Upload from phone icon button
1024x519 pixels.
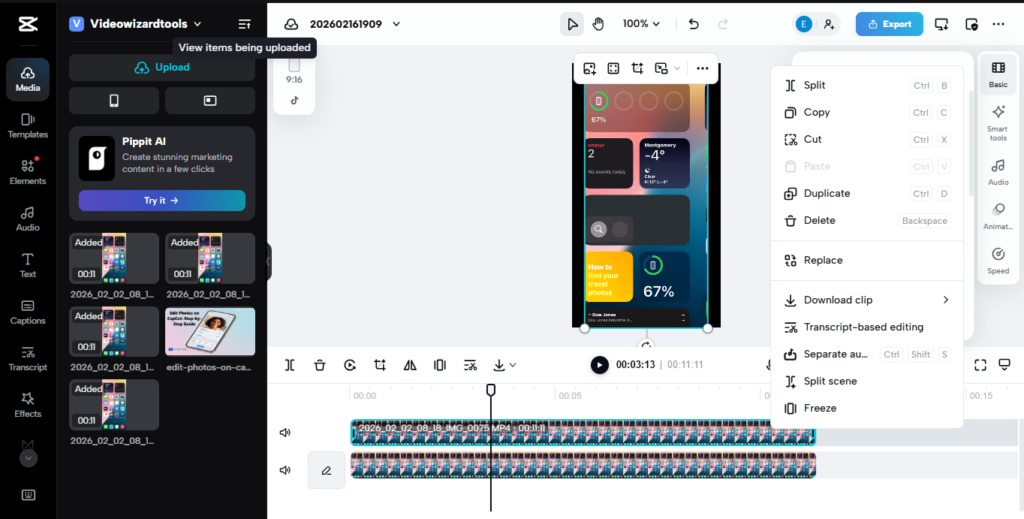point(114,101)
